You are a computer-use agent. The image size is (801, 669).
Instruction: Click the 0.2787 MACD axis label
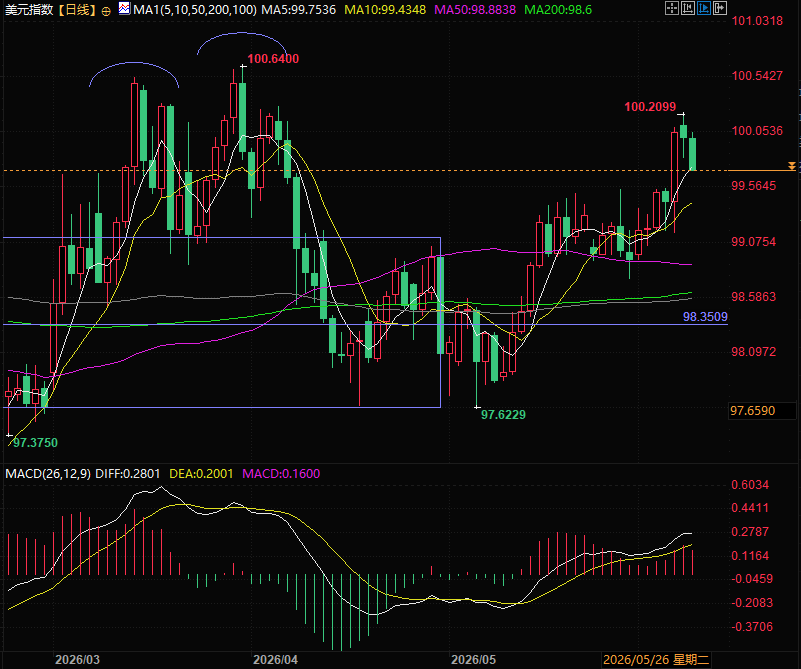[750, 532]
